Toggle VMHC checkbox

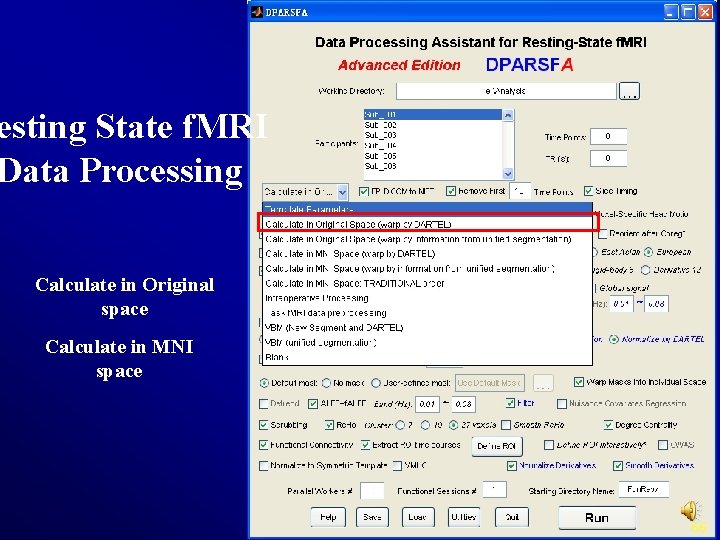point(397,466)
